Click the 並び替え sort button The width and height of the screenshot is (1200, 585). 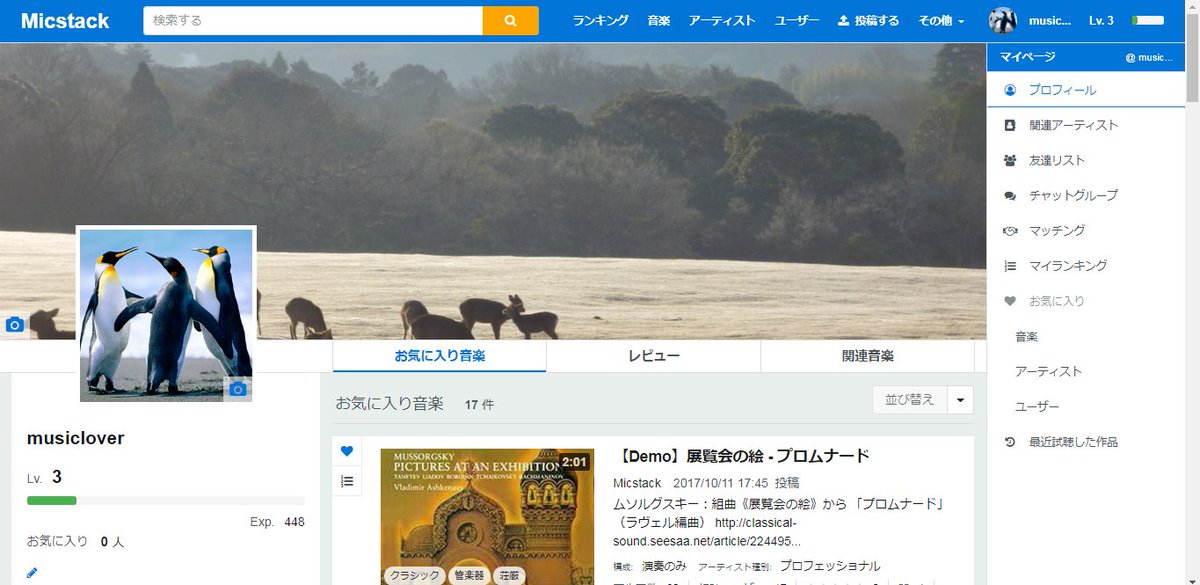(909, 400)
